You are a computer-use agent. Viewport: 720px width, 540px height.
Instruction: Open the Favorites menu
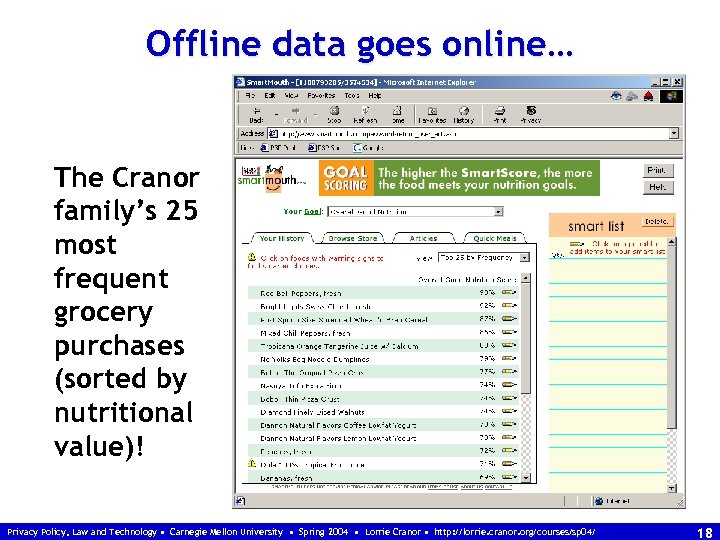click(x=321, y=96)
